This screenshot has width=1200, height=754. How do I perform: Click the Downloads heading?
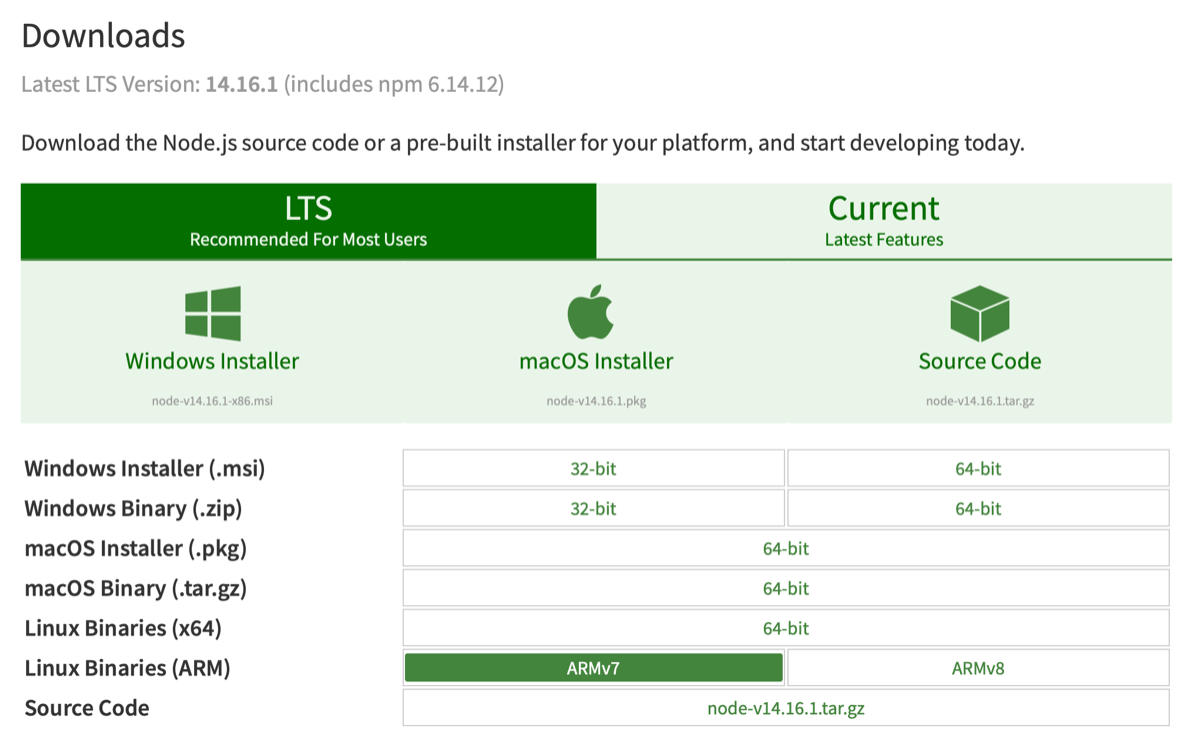coord(103,36)
